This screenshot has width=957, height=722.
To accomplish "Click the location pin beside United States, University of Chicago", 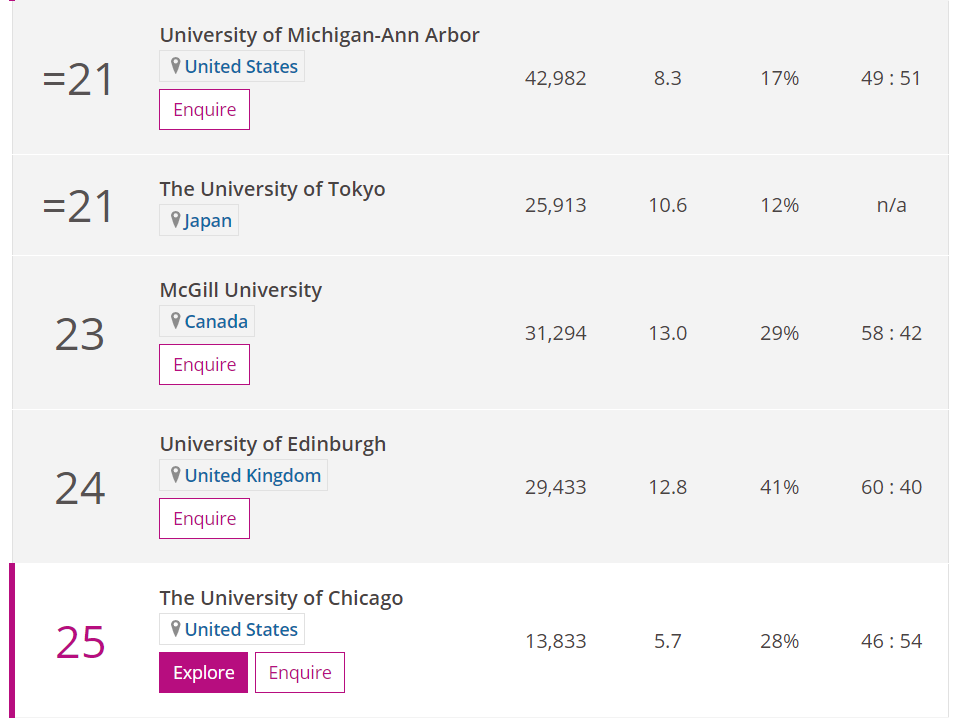I will coord(176,629).
